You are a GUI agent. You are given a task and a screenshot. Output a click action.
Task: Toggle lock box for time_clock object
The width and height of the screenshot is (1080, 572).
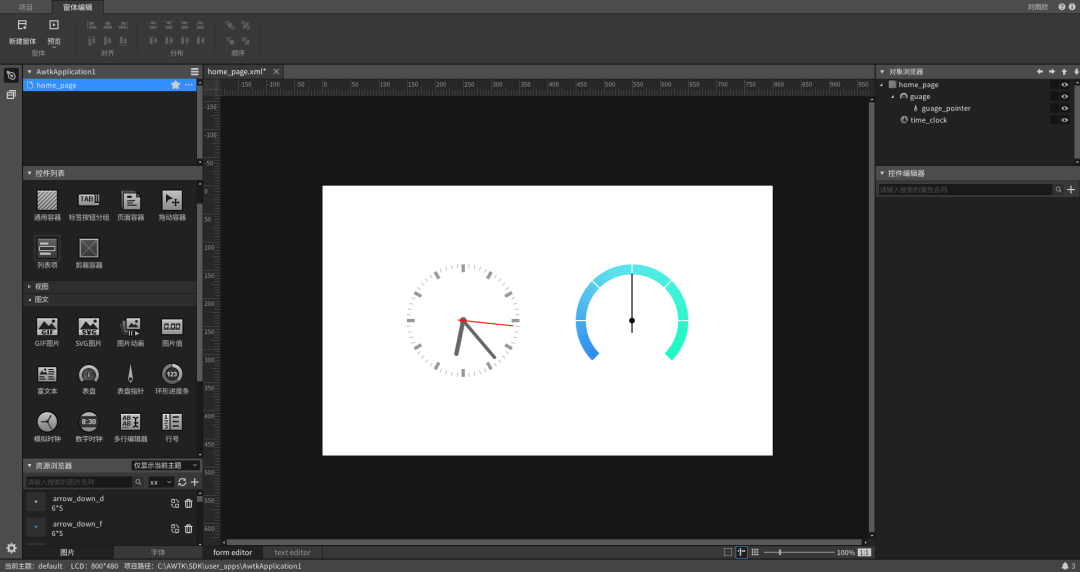(1054, 120)
